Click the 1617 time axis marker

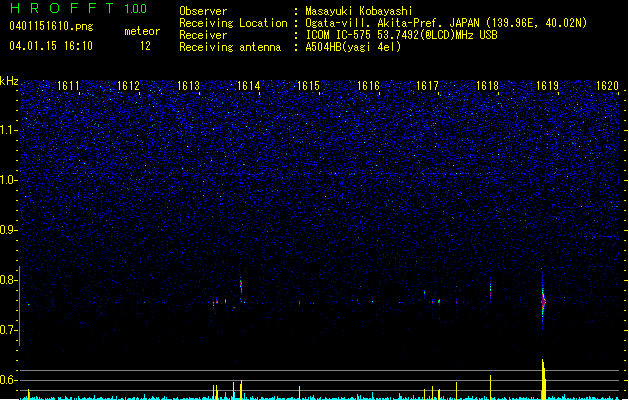[x=428, y=86]
